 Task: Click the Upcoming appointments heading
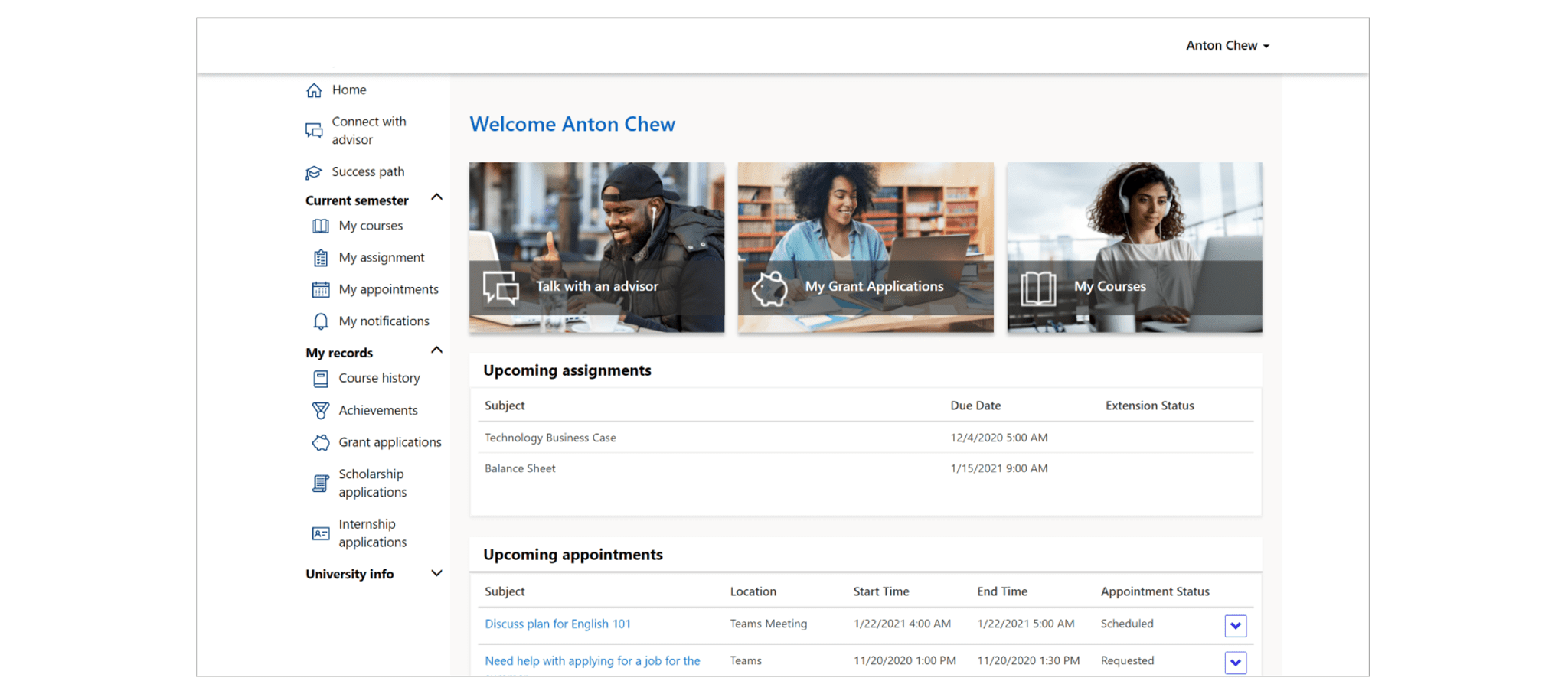[573, 555]
